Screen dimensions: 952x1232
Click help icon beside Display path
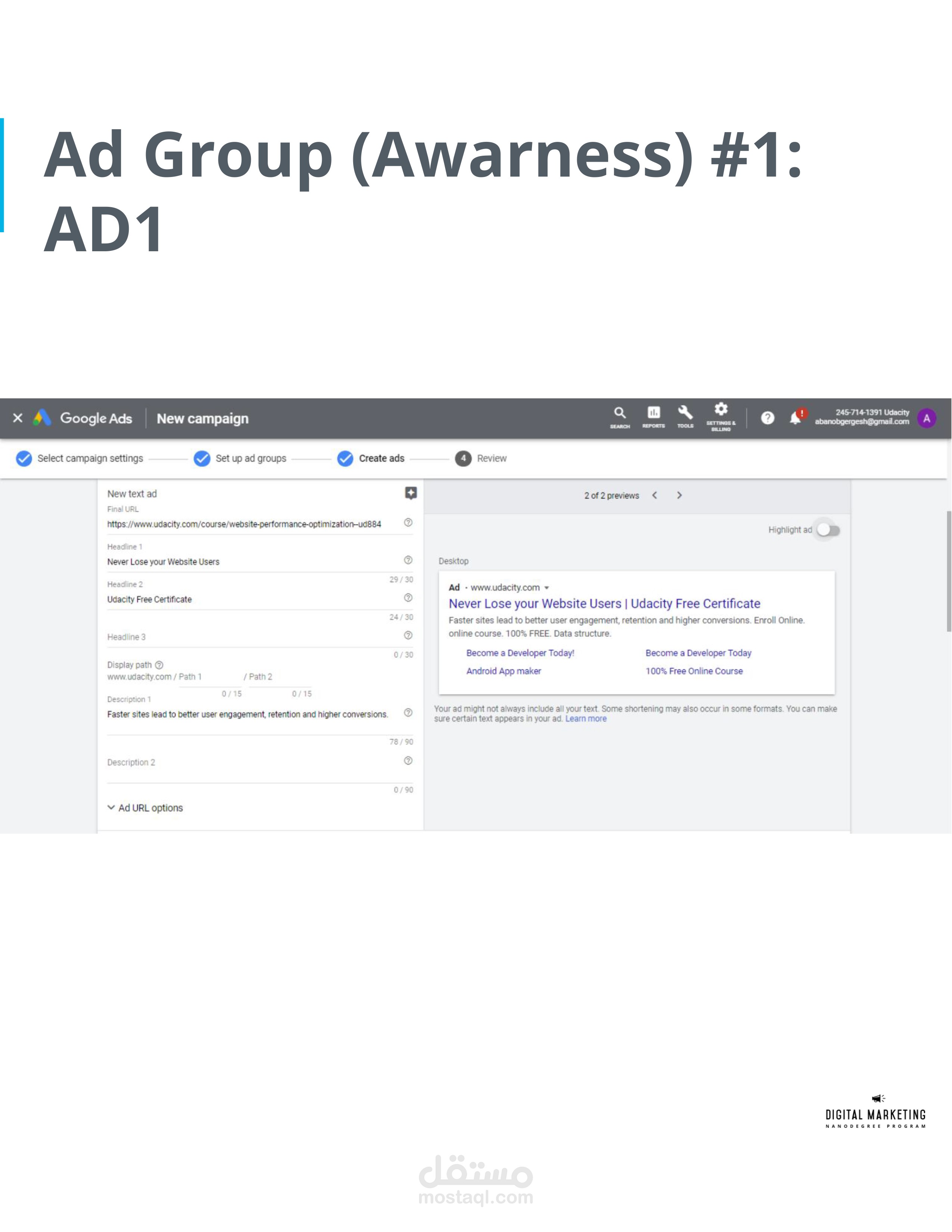pyautogui.click(x=159, y=665)
